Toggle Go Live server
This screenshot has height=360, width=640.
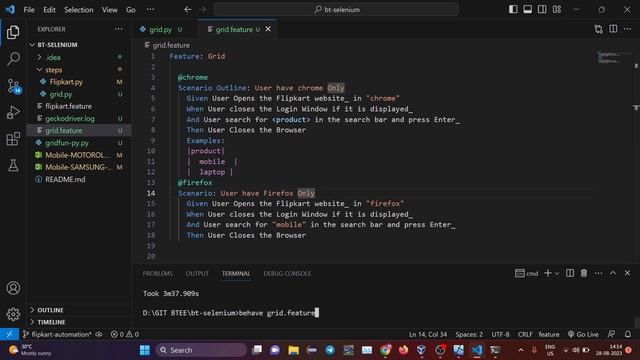coord(583,334)
